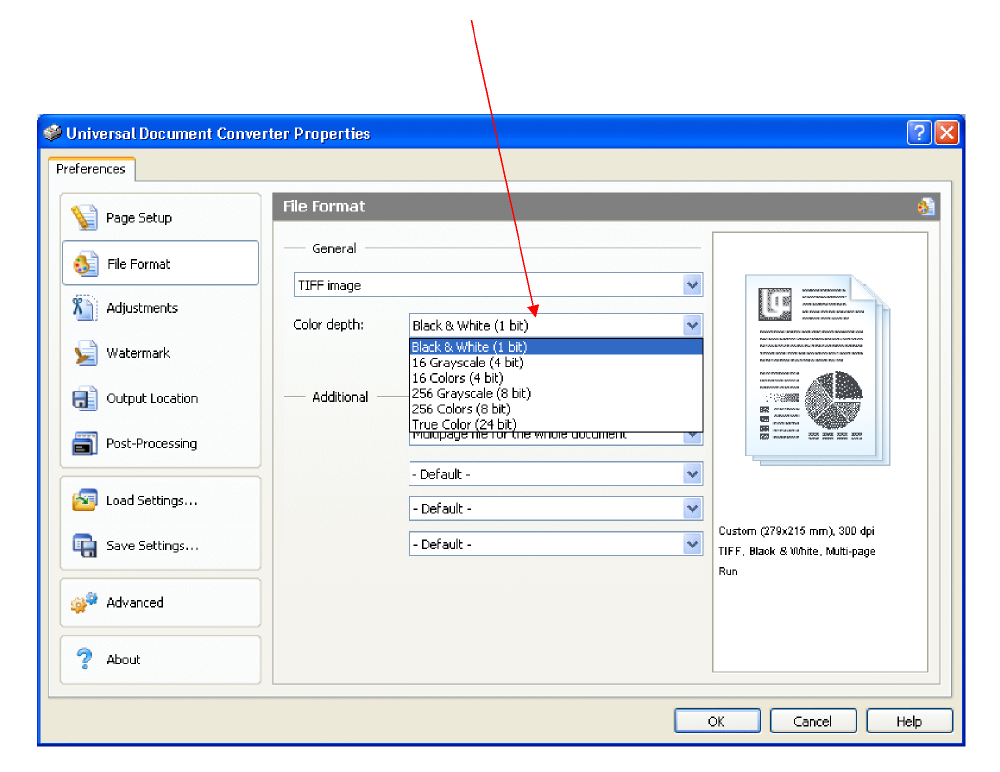Choose 256 Grayscale (8 bit) option

coord(555,393)
